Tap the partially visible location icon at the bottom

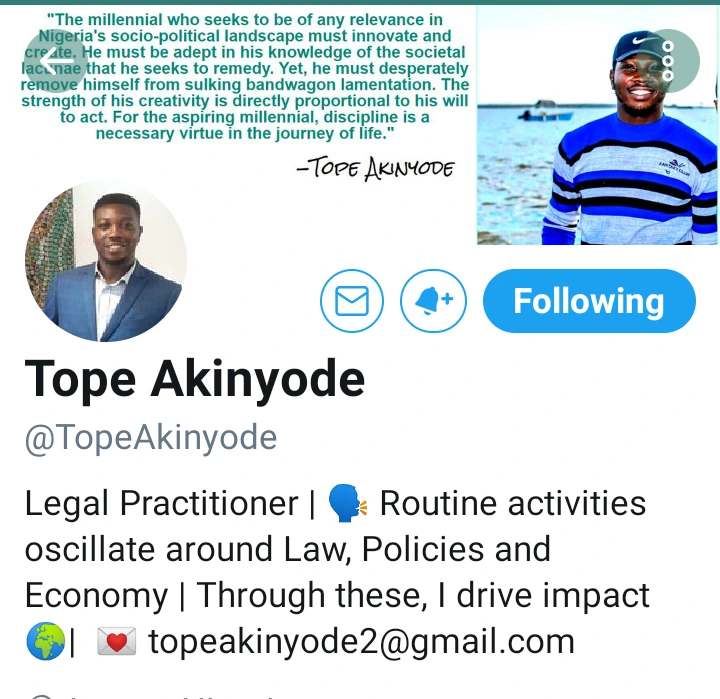(x=42, y=697)
